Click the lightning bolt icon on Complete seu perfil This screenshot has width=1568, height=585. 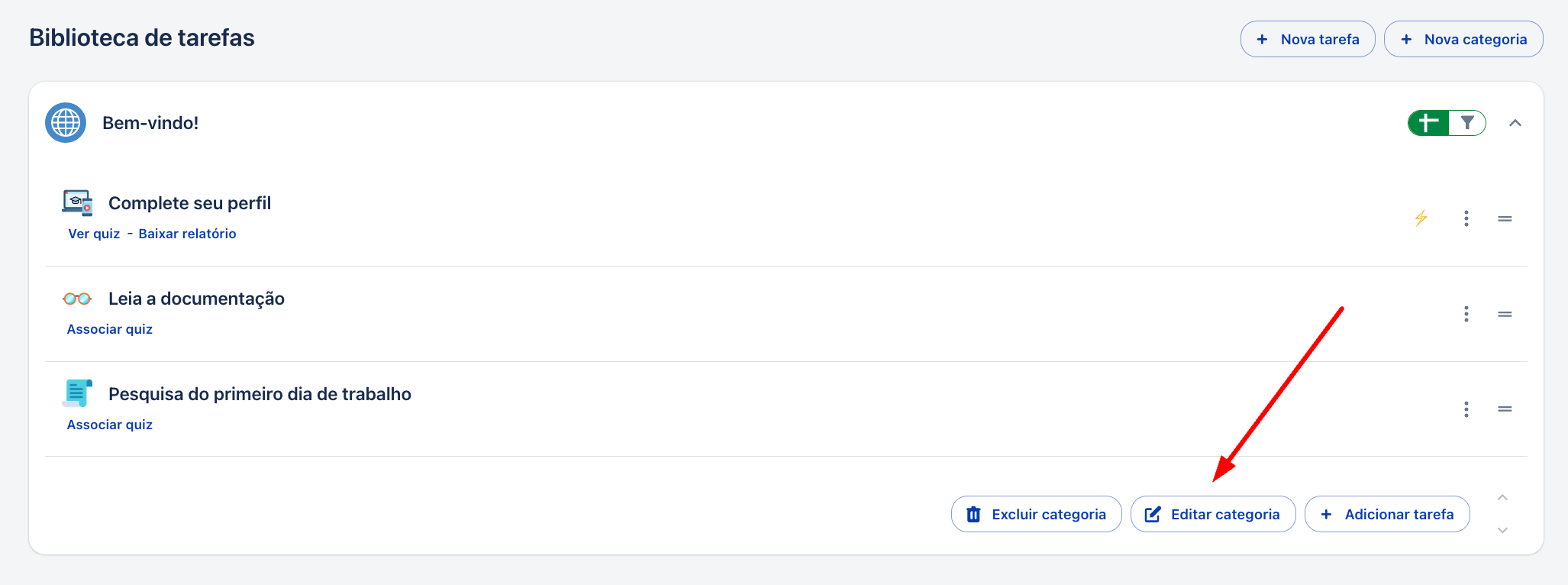(x=1421, y=218)
